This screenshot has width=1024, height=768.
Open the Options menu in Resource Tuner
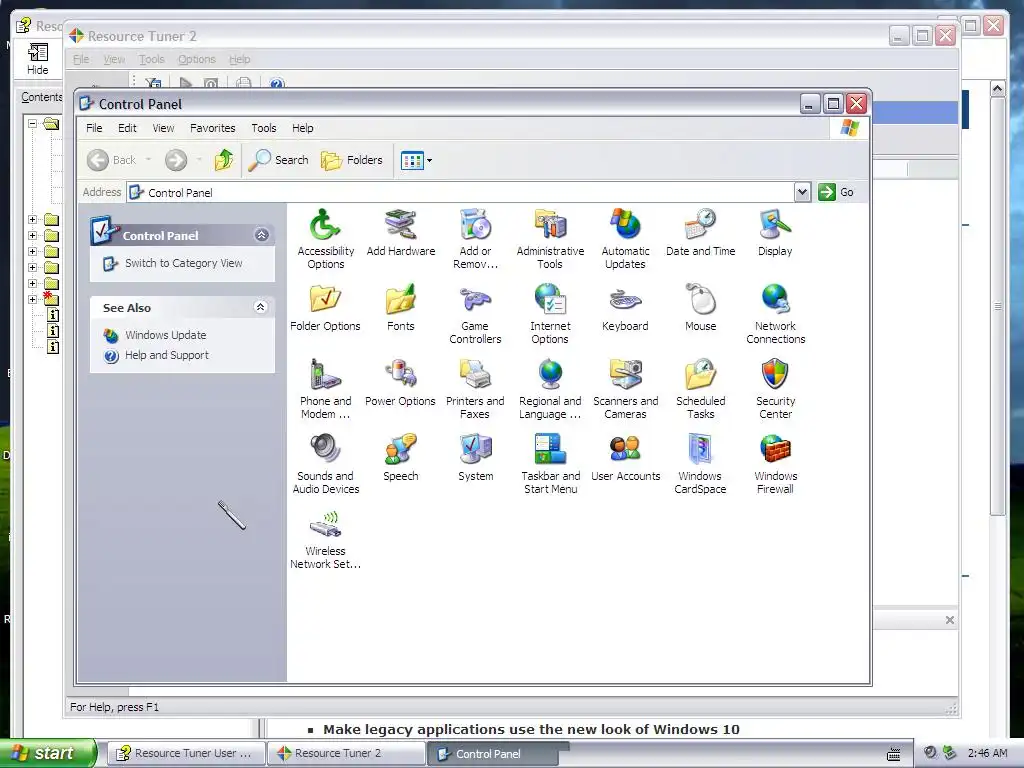[x=197, y=59]
